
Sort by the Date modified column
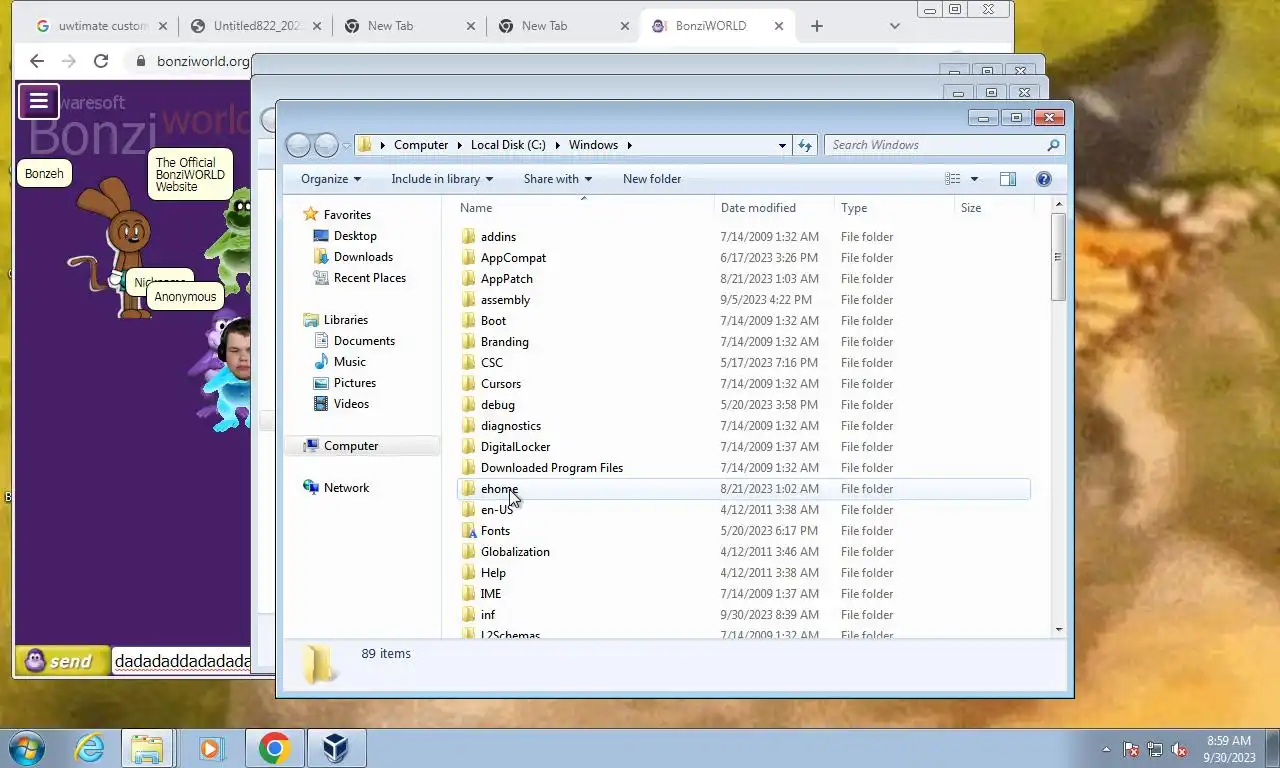click(x=775, y=208)
